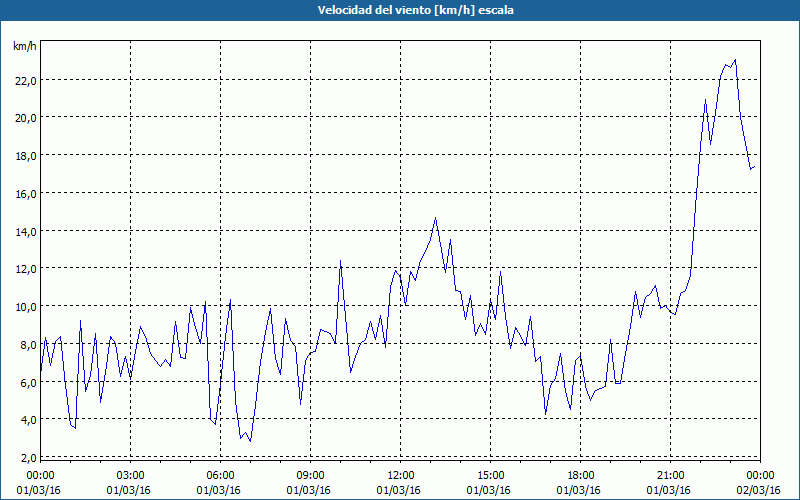This screenshot has width=800, height=500.
Task: Click the 'km/h' axis unit label
Action: click(25, 46)
